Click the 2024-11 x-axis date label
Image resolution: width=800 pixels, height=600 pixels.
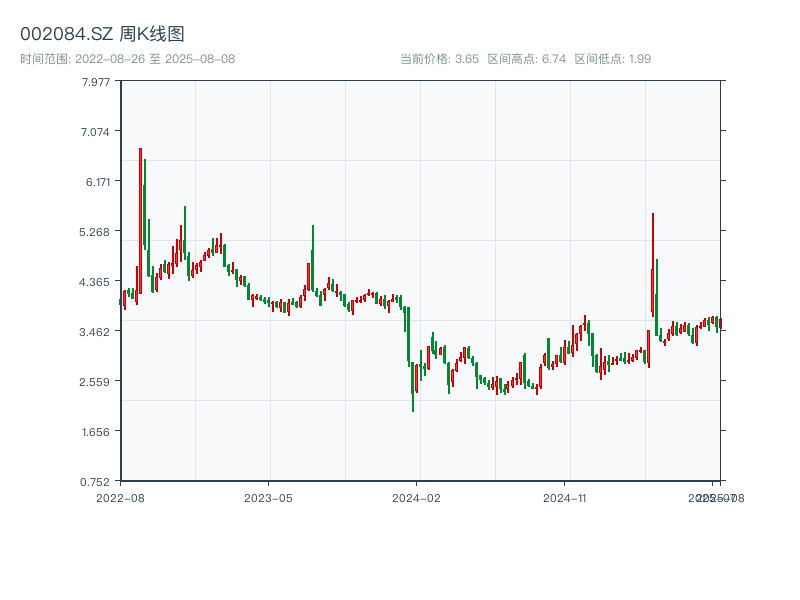click(x=566, y=497)
